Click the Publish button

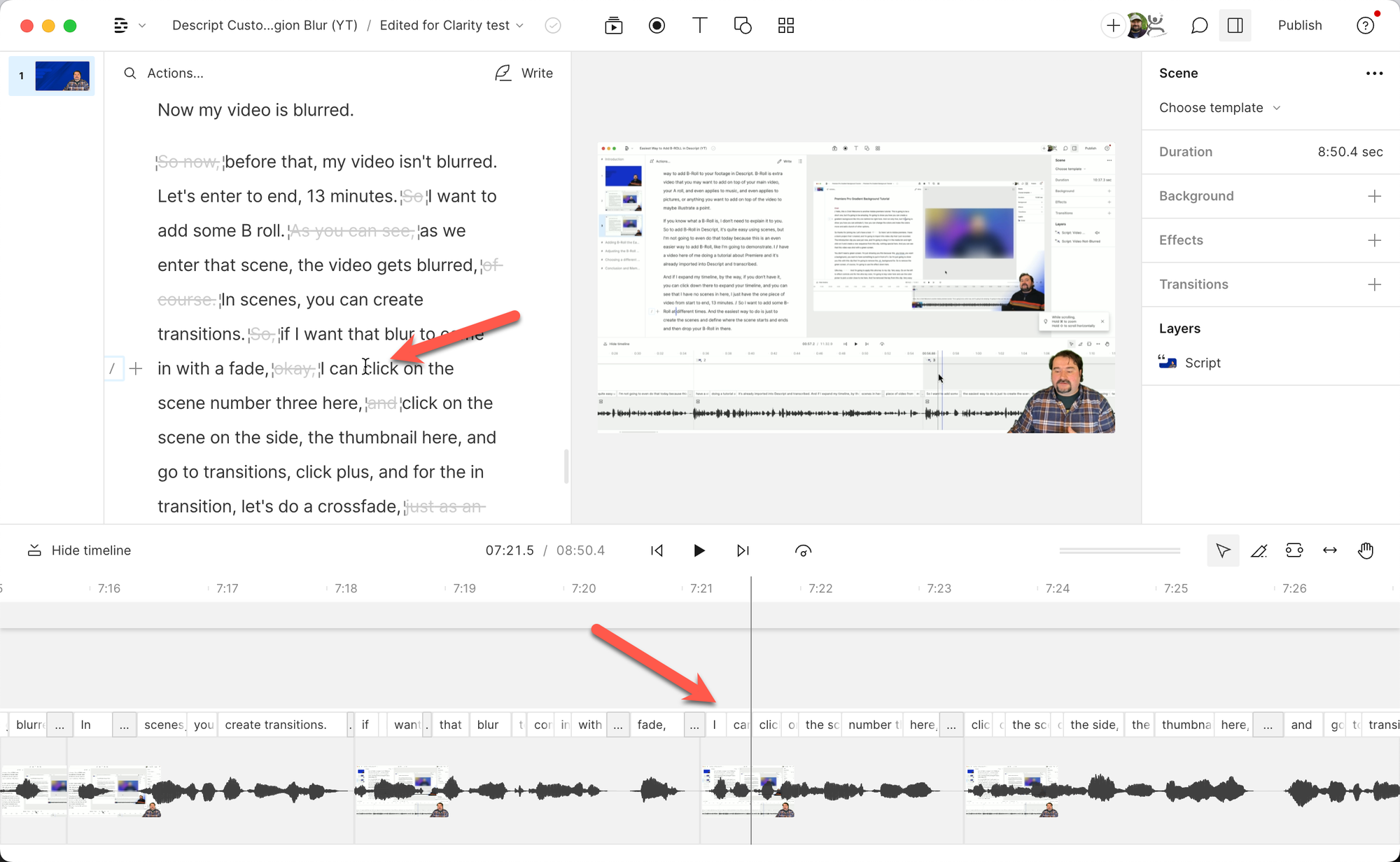pyautogui.click(x=1300, y=26)
